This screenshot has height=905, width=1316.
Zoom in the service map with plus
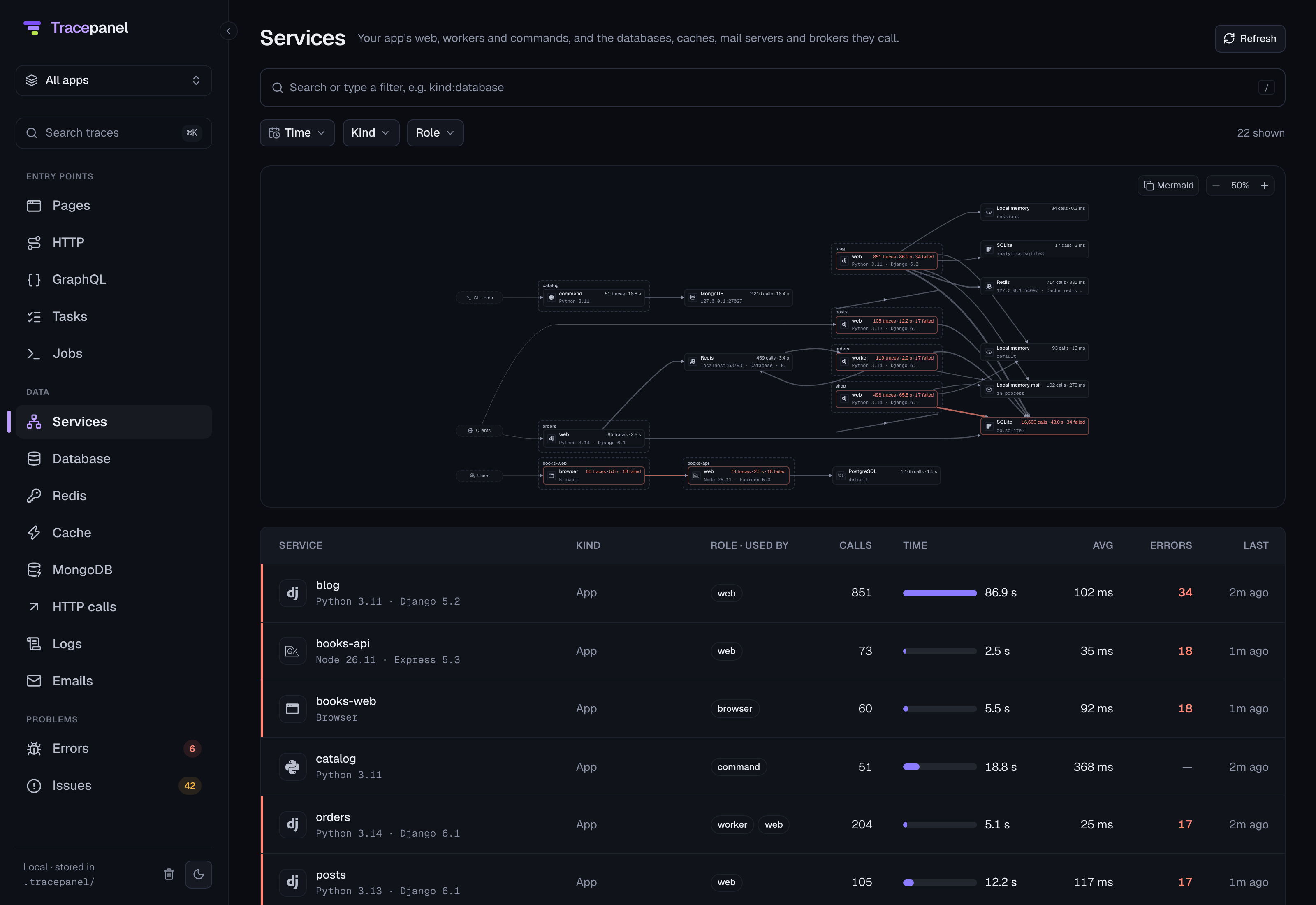point(1265,186)
